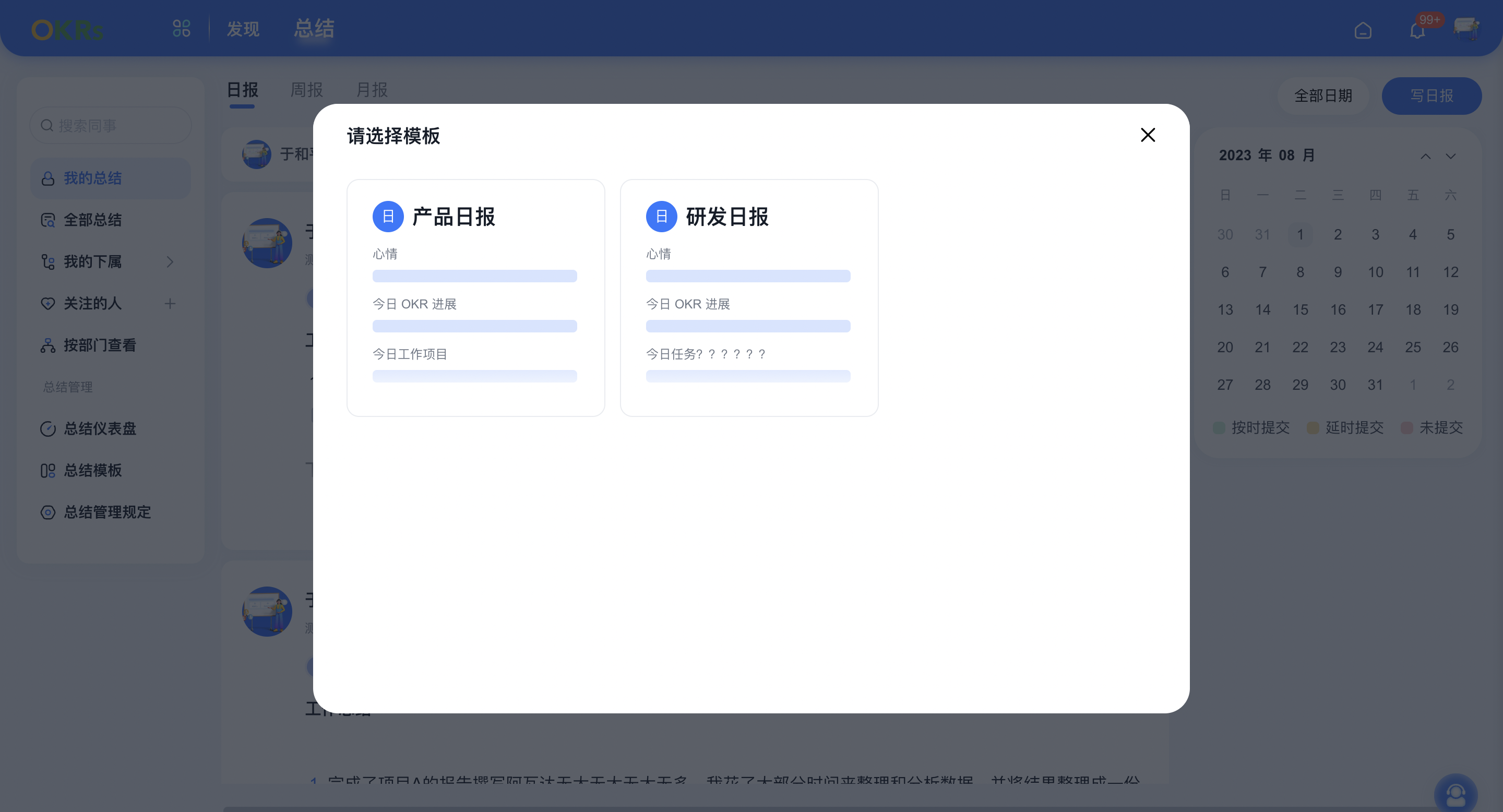The height and width of the screenshot is (812, 1503).
Task: Click the search magnifier icon
Action: click(46, 125)
